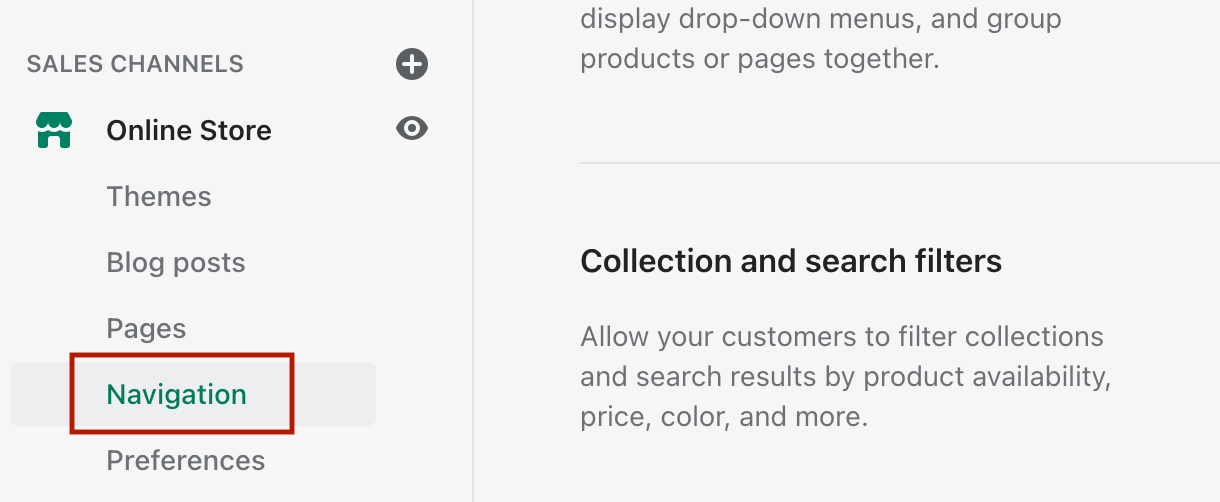1220x502 pixels.
Task: Click the gray Navigation row background right of label
Action: click(x=335, y=394)
